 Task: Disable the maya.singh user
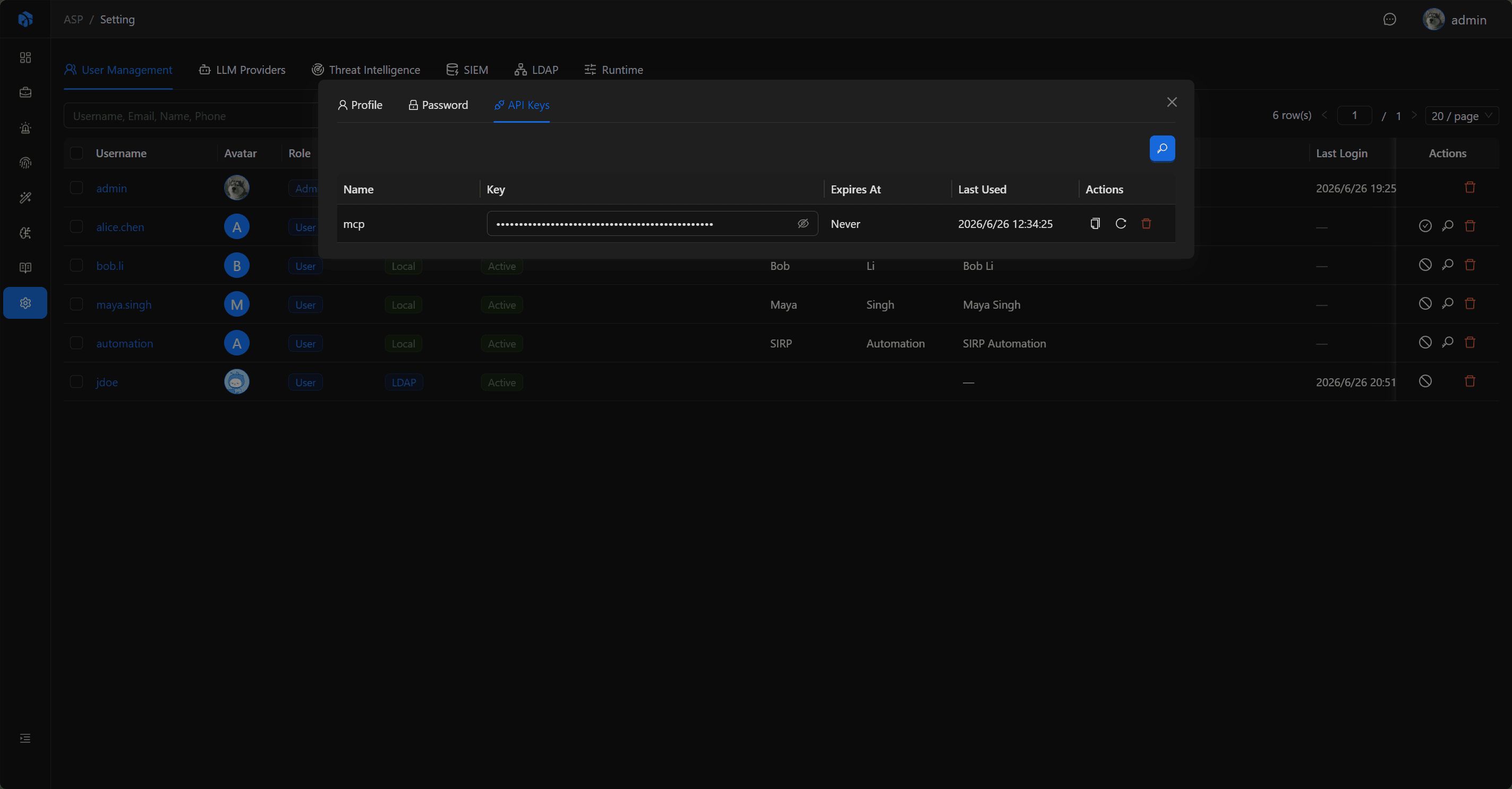click(1425, 303)
